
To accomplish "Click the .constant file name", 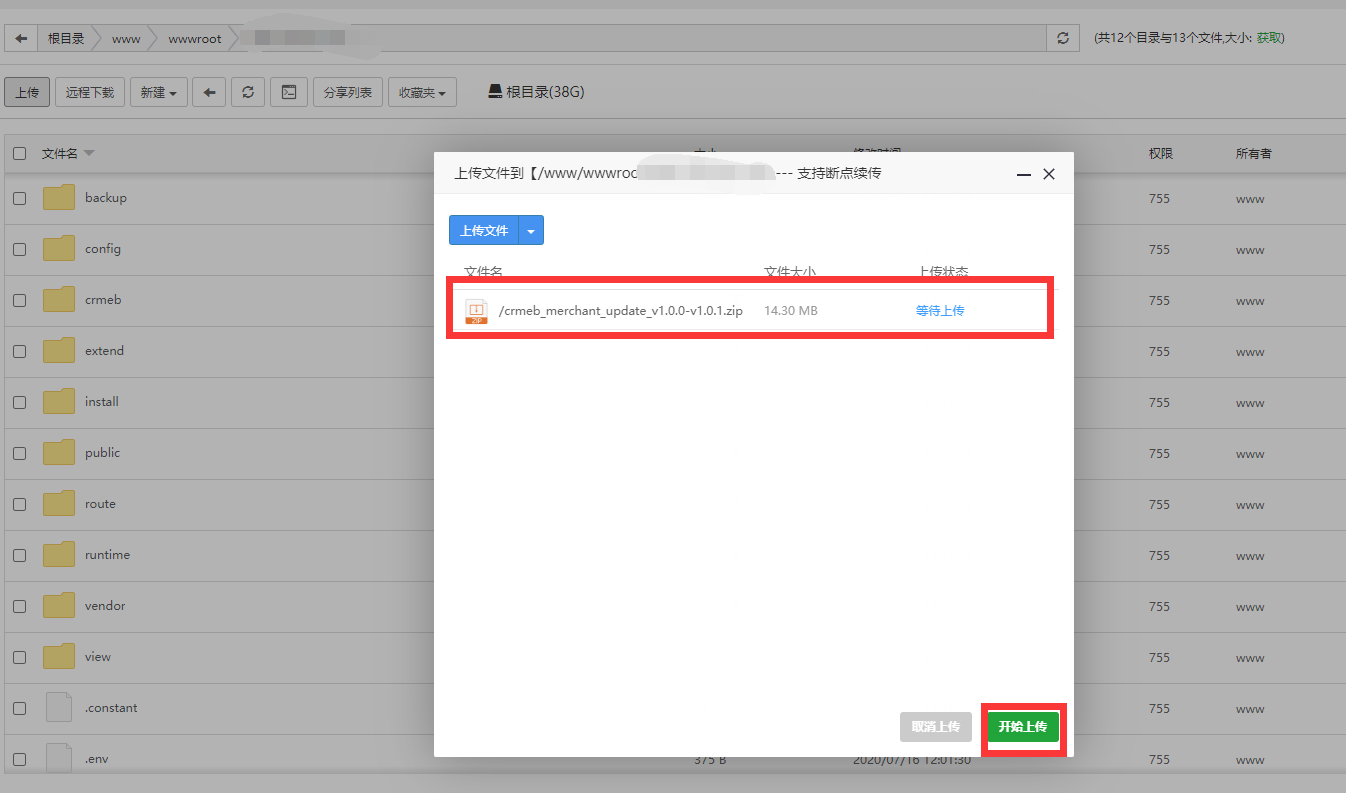I will pos(111,708).
